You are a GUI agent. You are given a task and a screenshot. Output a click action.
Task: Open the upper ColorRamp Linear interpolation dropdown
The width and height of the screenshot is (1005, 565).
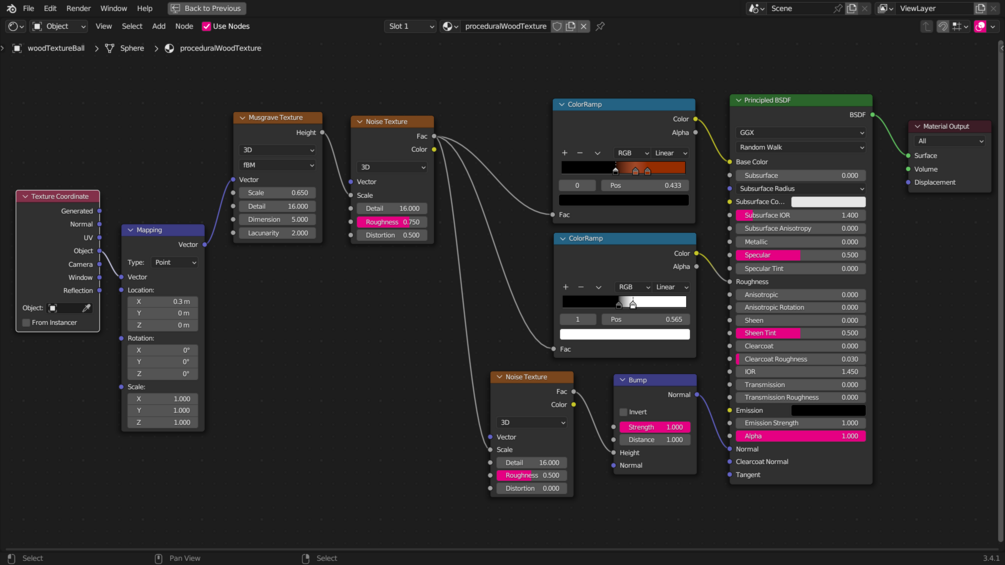(x=670, y=153)
